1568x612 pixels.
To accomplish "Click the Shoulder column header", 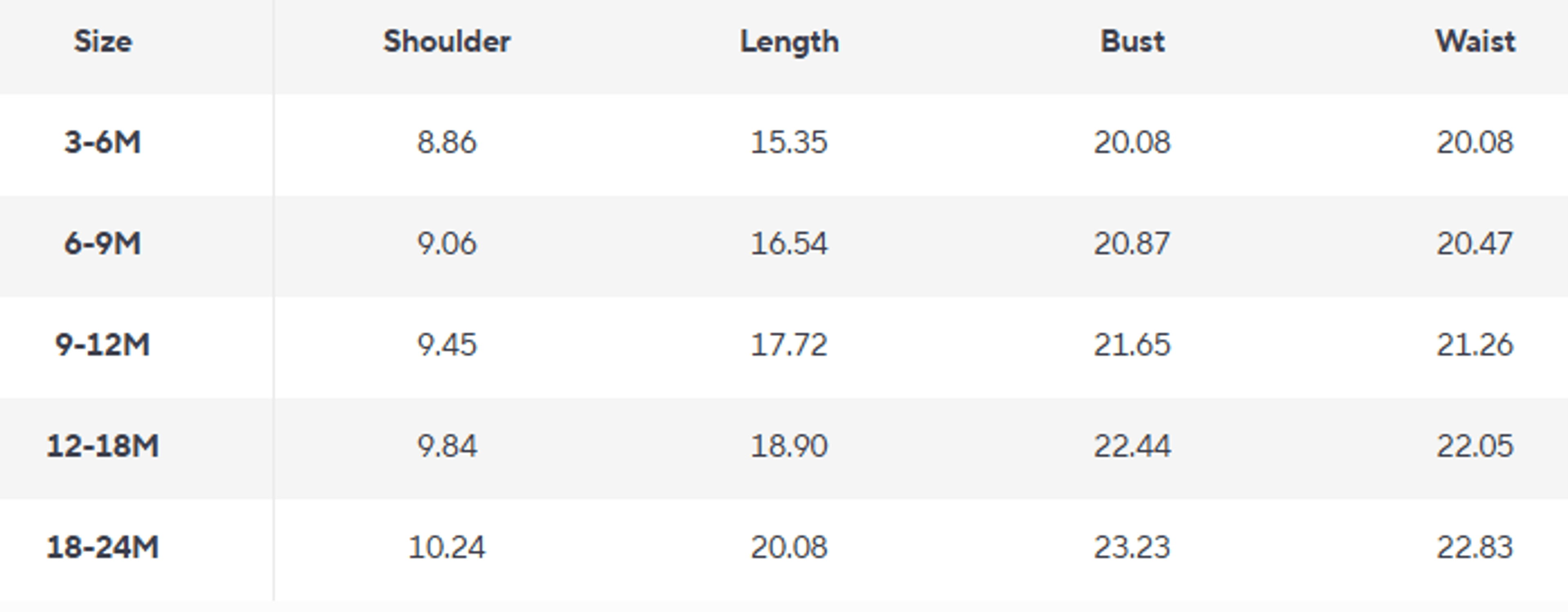I will point(447,42).
